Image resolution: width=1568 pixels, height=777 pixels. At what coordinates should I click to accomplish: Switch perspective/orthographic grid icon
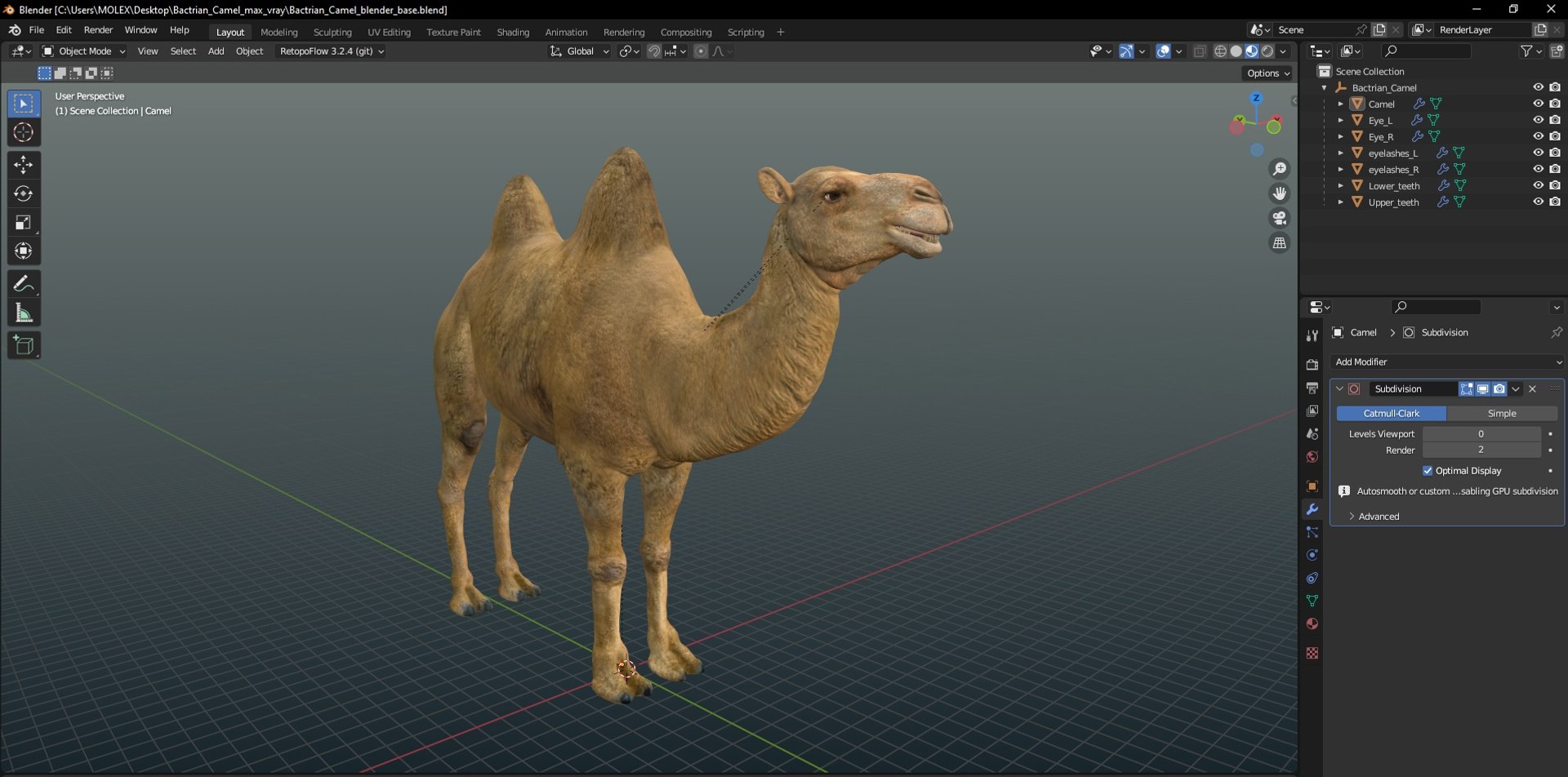tap(1279, 242)
